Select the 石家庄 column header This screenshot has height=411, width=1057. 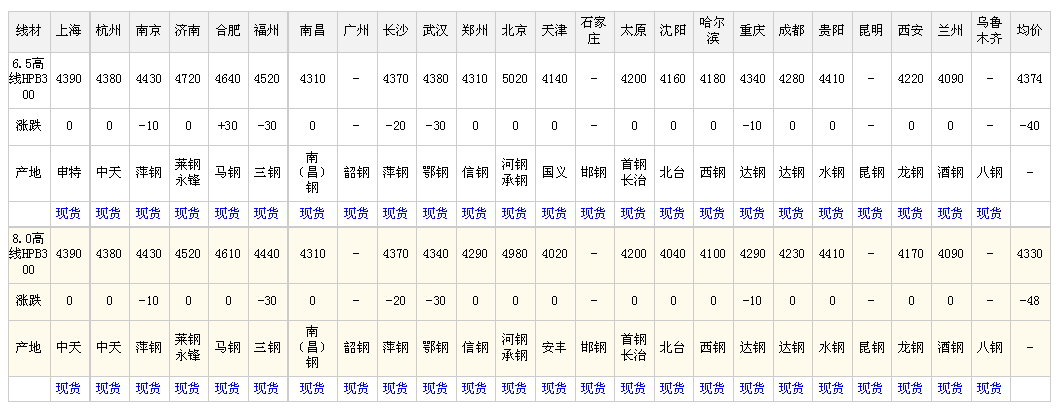tap(593, 30)
